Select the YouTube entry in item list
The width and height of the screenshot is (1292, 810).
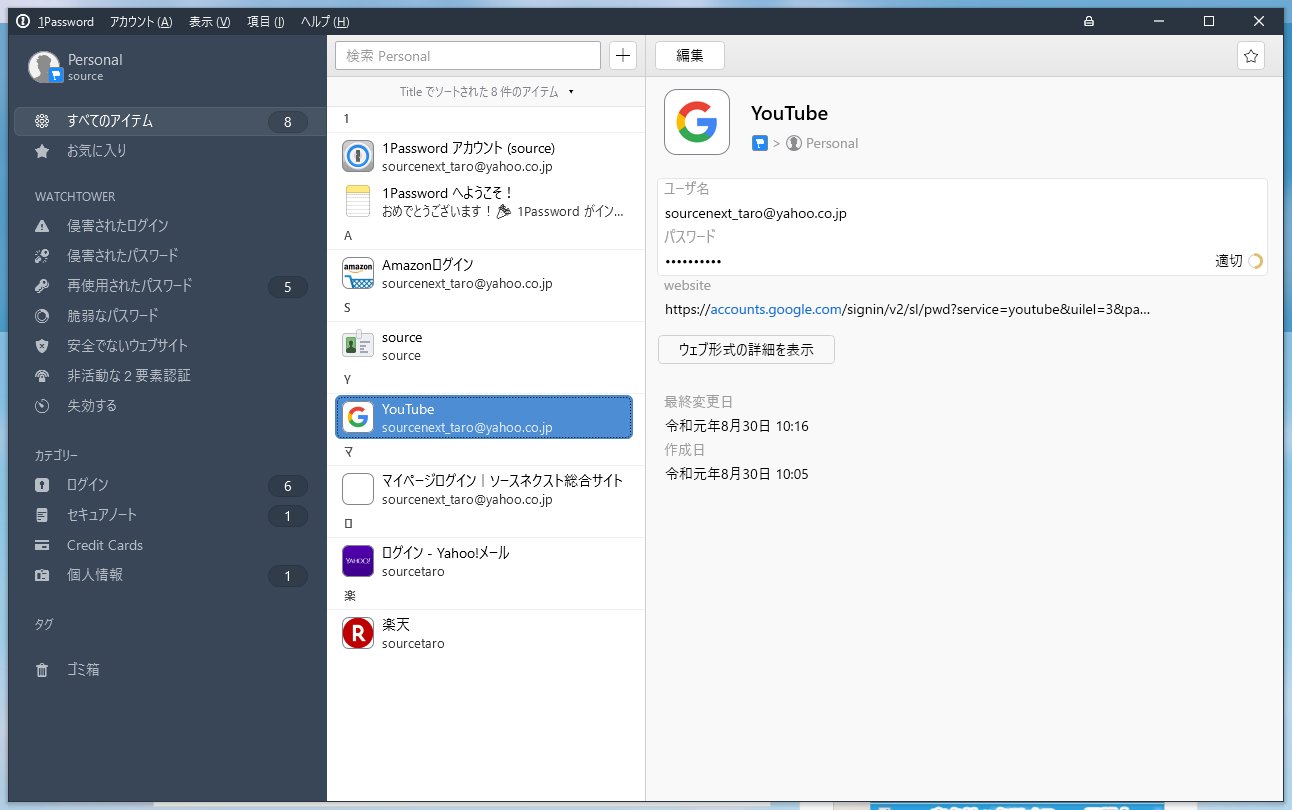pyautogui.click(x=484, y=417)
